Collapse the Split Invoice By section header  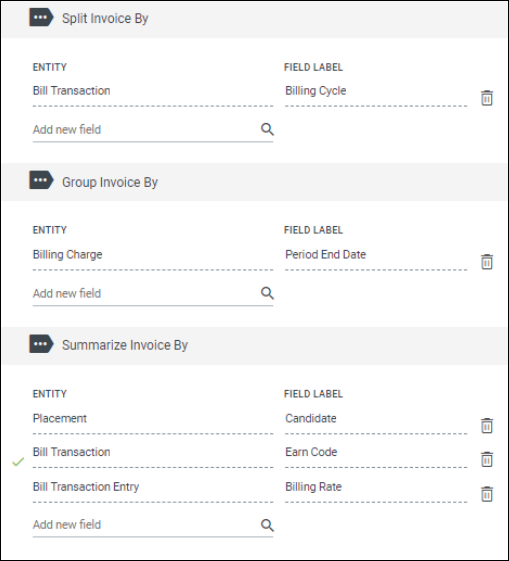(254, 19)
